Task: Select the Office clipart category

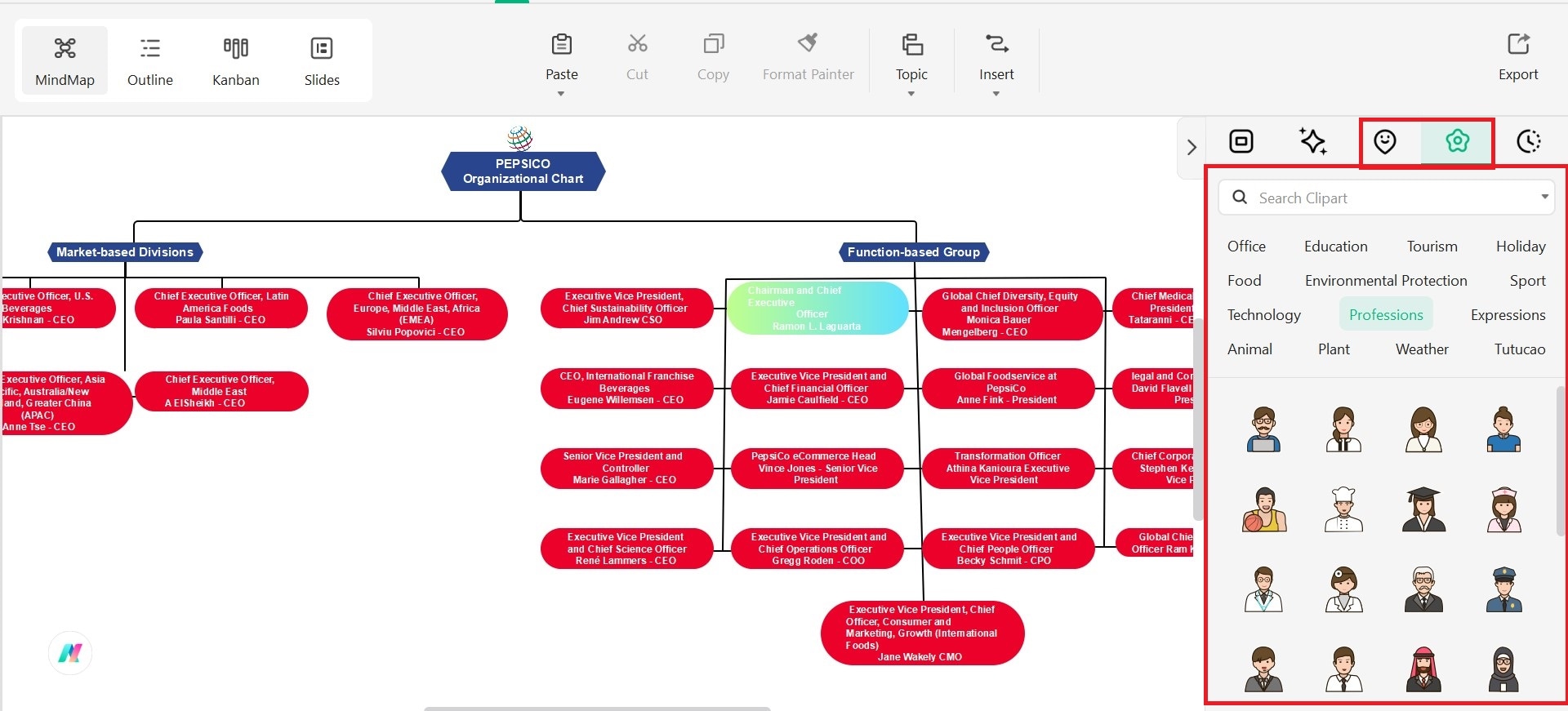Action: [x=1246, y=247]
